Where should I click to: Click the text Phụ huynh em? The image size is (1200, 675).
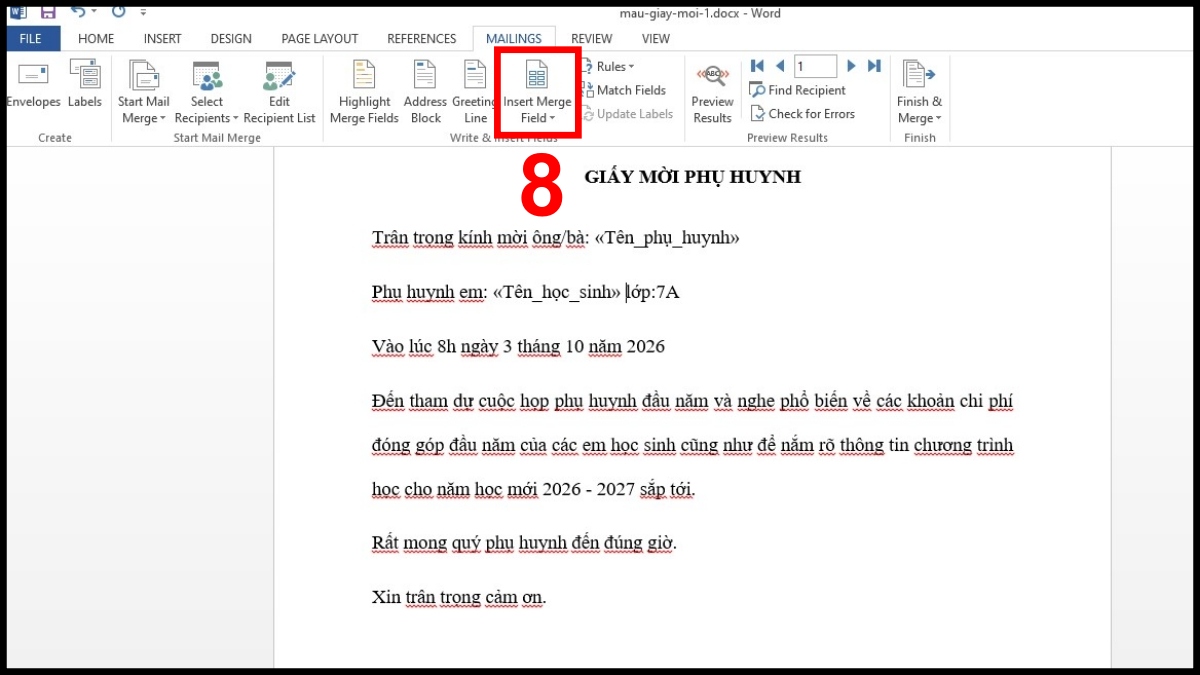coord(429,292)
